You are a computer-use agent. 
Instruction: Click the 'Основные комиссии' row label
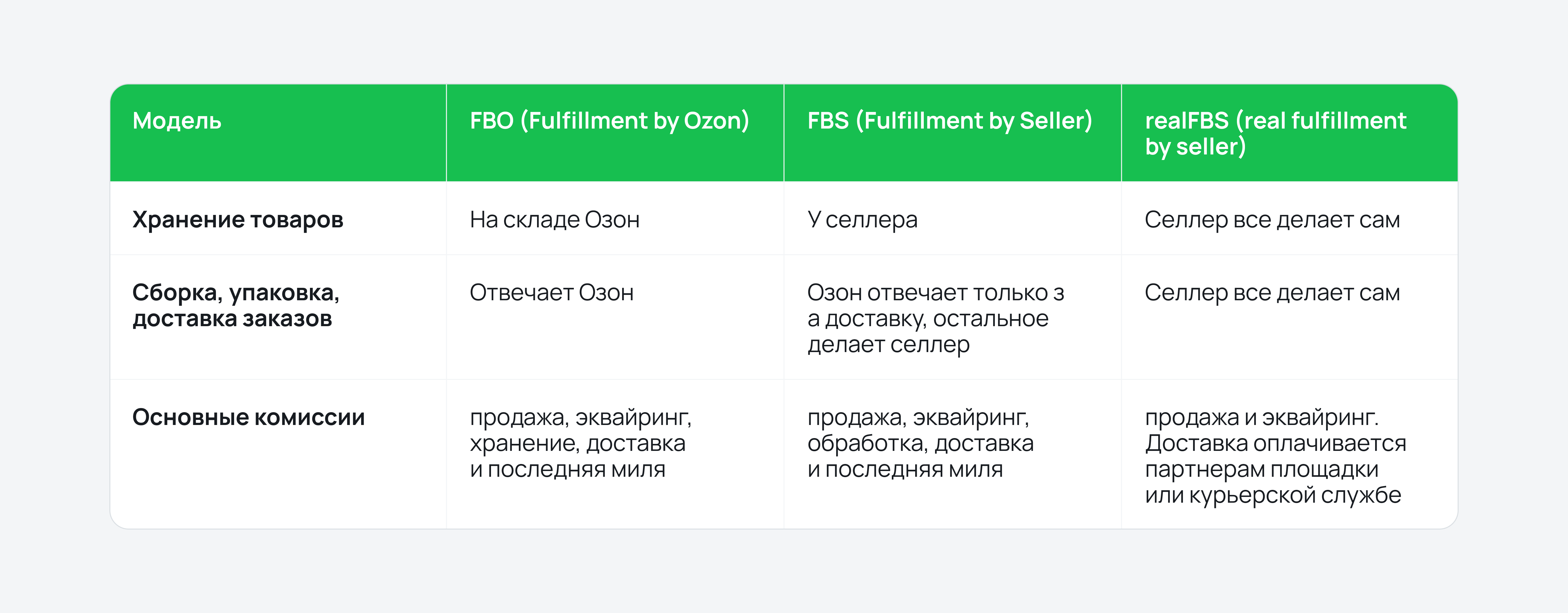coord(248,418)
